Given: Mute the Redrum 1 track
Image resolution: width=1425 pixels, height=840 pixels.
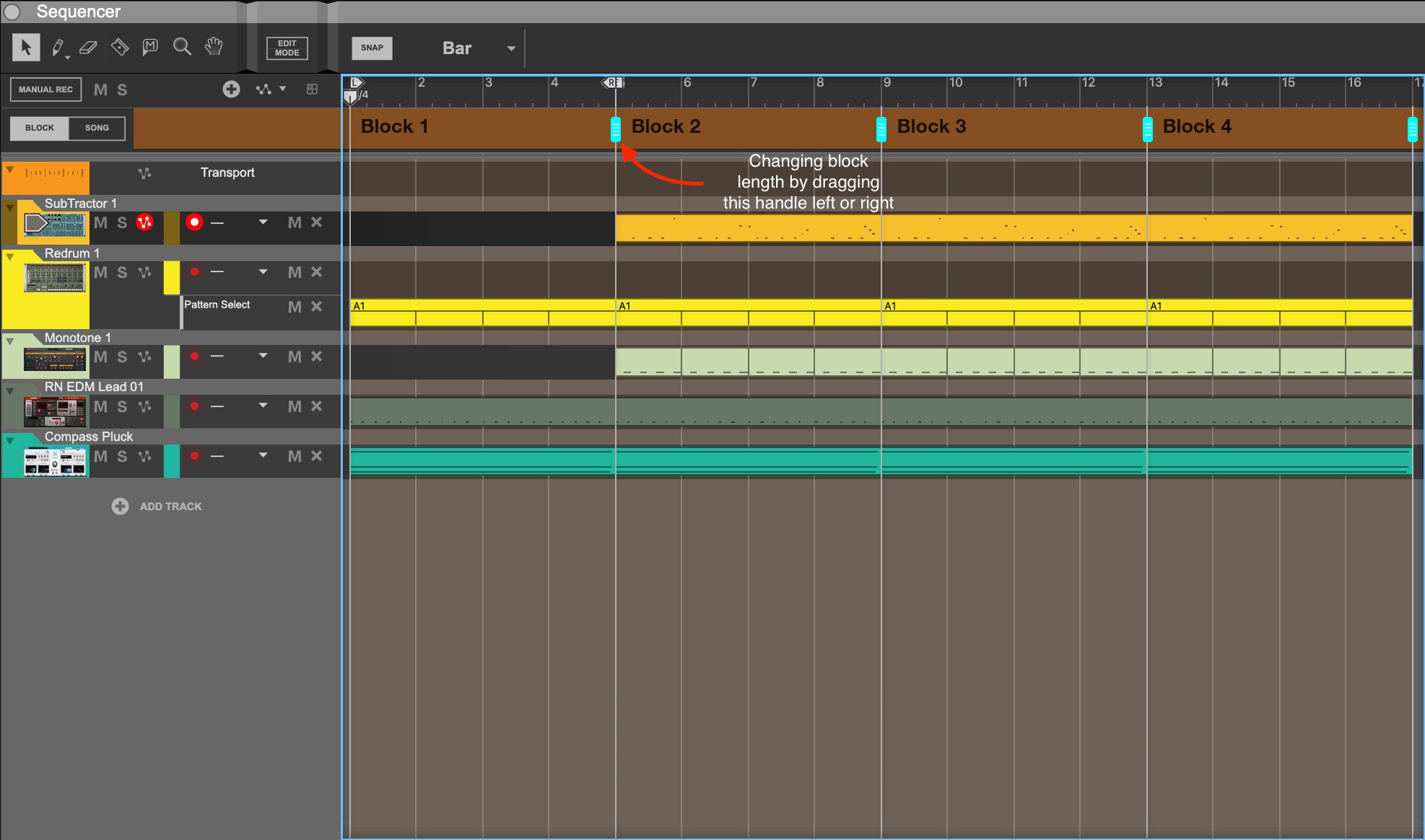Looking at the screenshot, I should [100, 272].
